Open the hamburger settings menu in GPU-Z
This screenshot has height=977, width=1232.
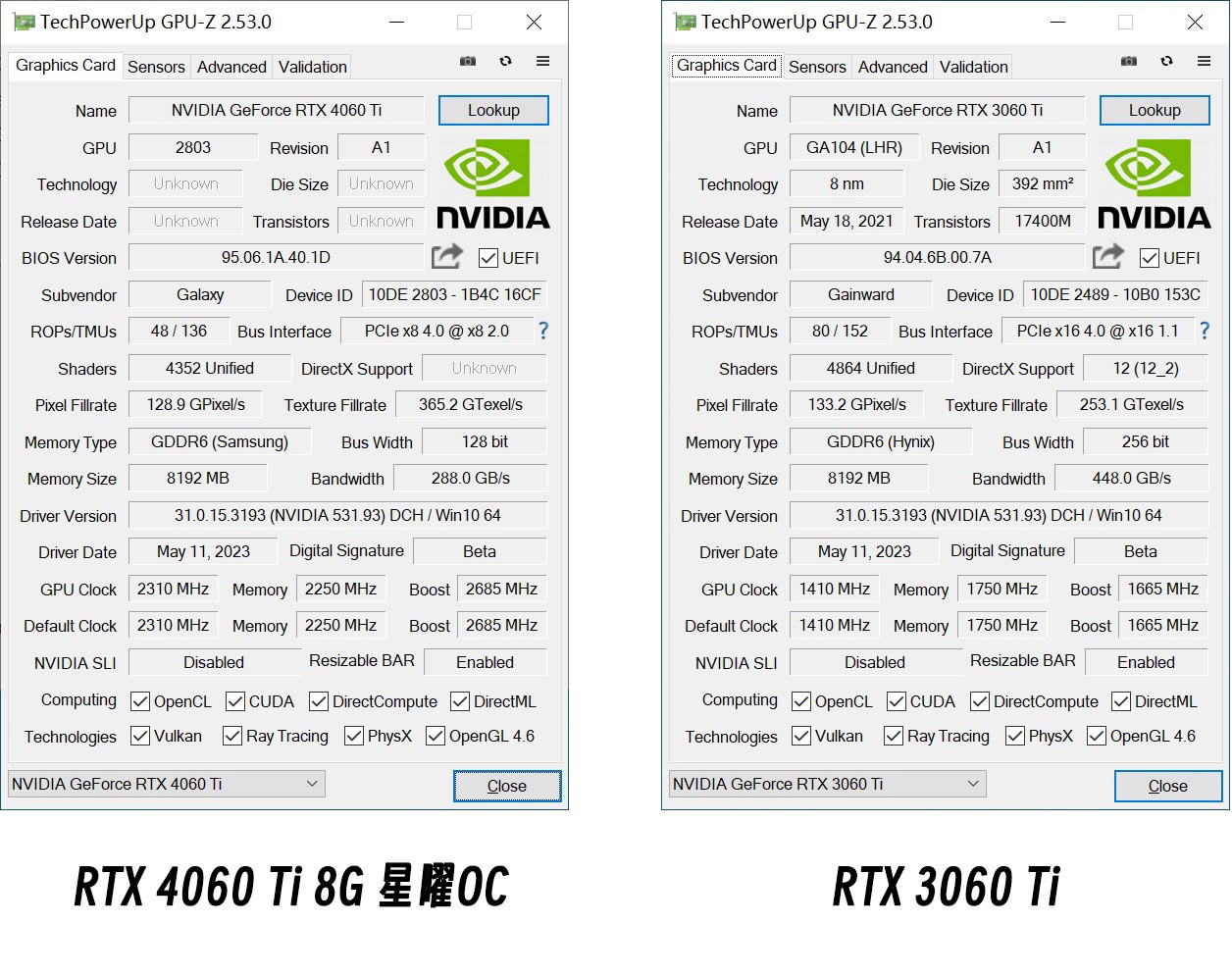543,61
